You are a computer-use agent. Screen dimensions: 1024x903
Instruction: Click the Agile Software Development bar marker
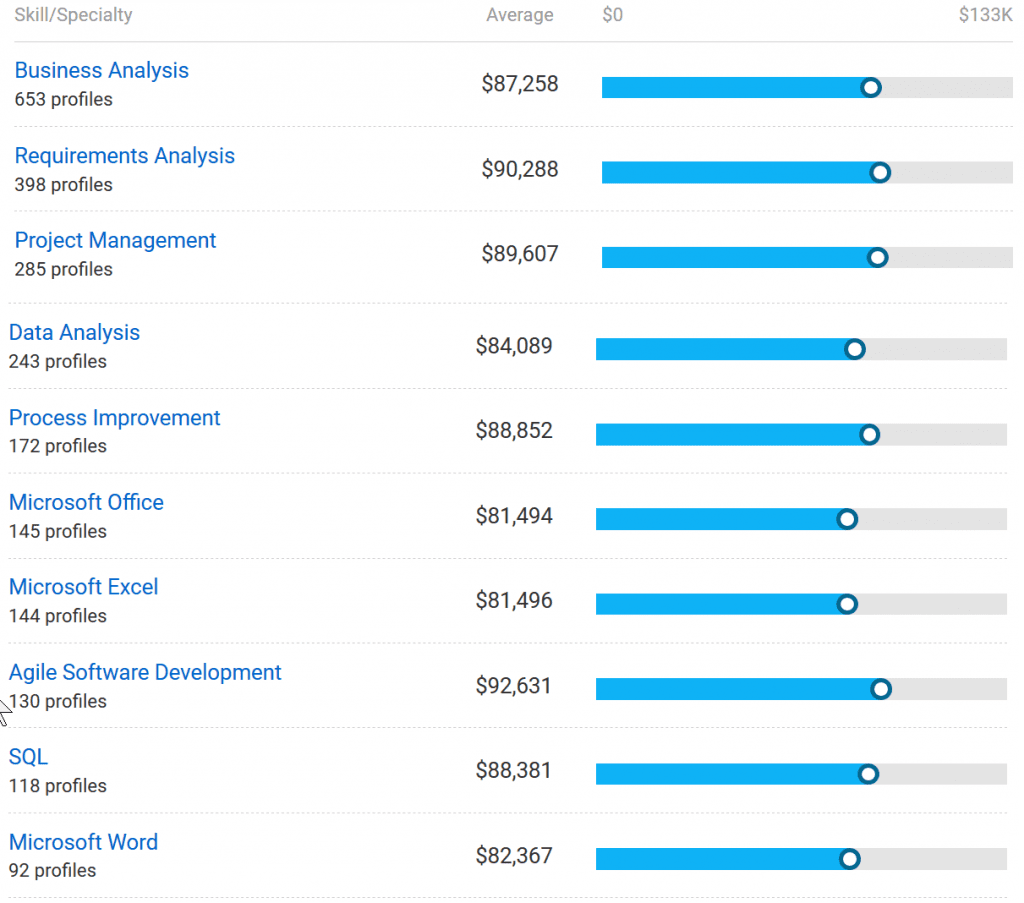tap(881, 689)
